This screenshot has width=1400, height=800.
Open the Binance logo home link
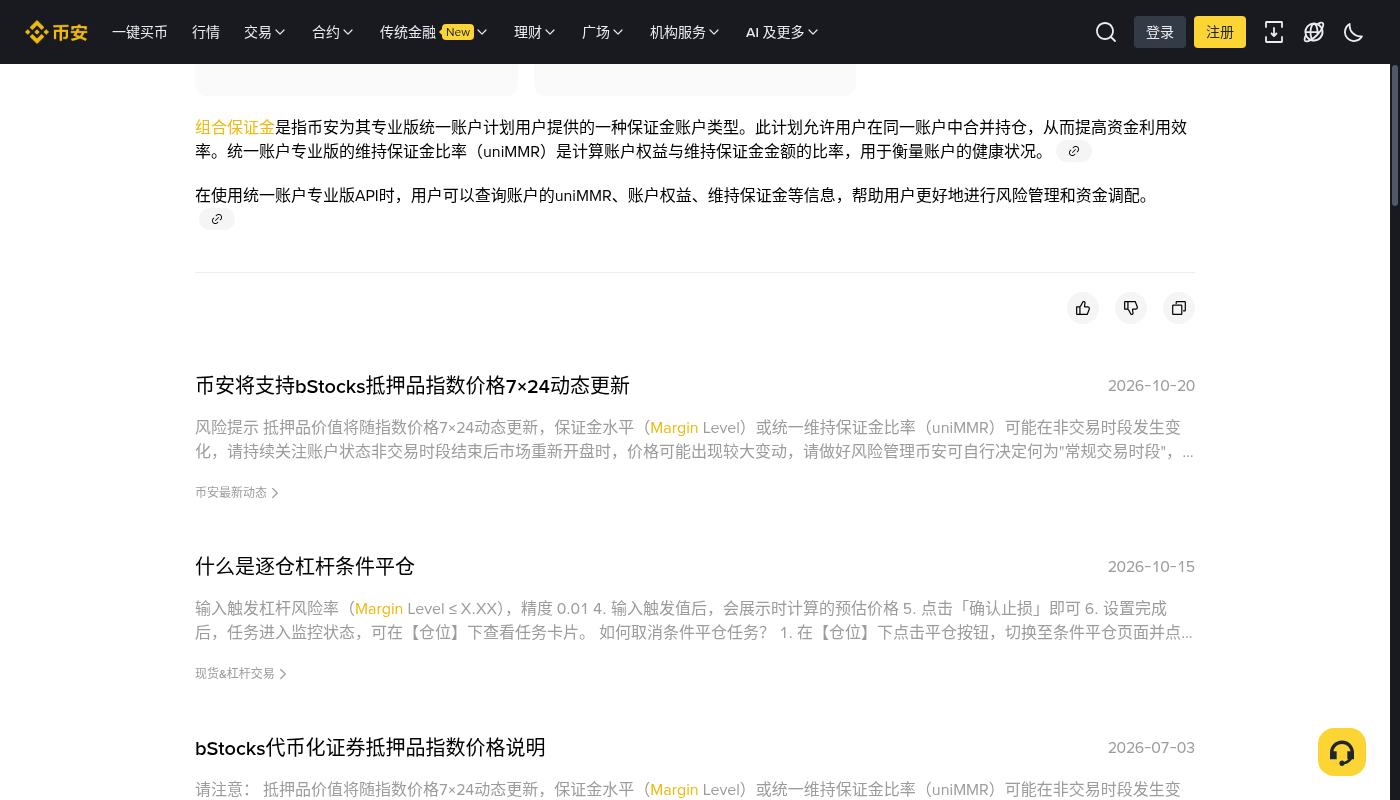(56, 32)
